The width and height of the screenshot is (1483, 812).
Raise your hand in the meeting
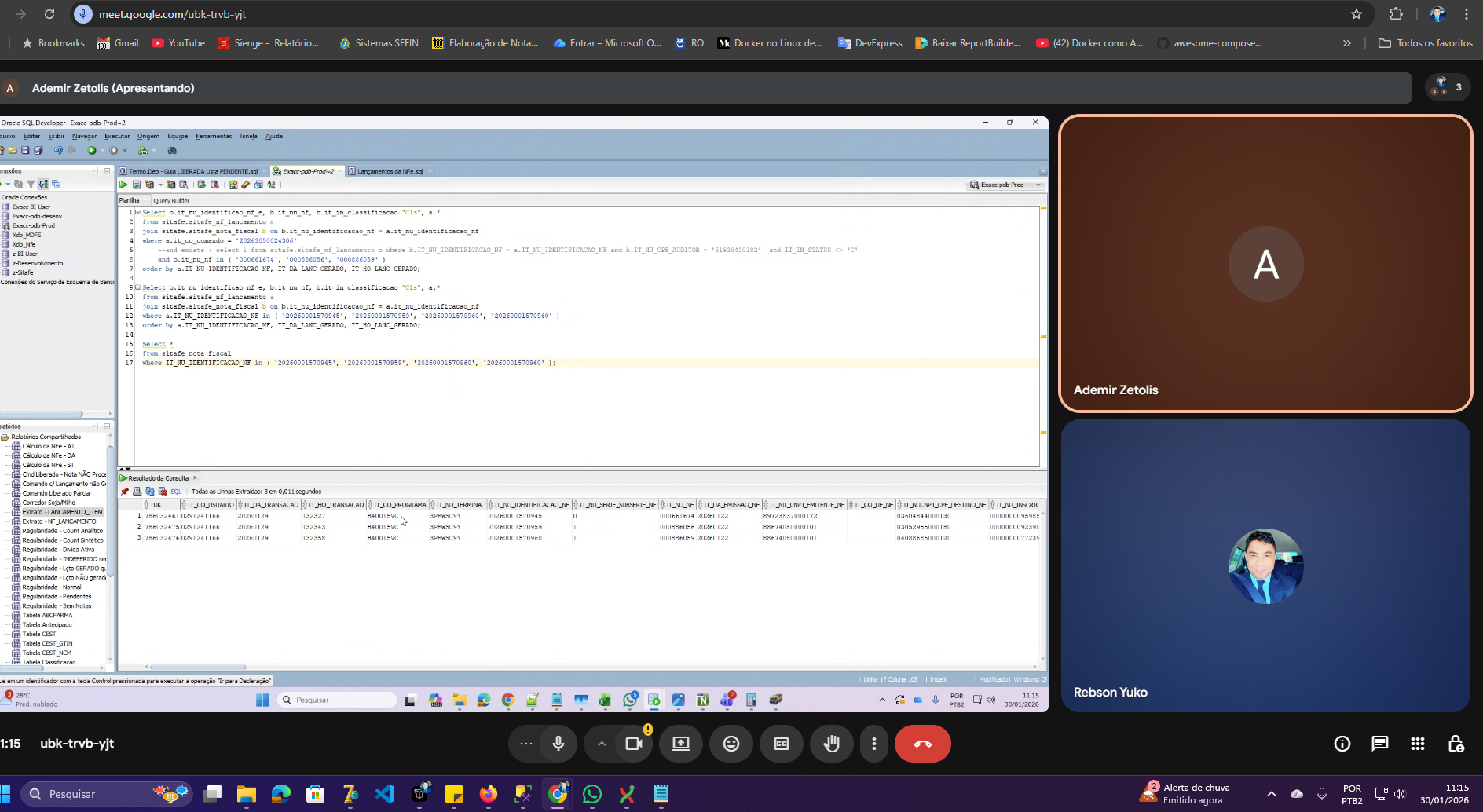(831, 744)
